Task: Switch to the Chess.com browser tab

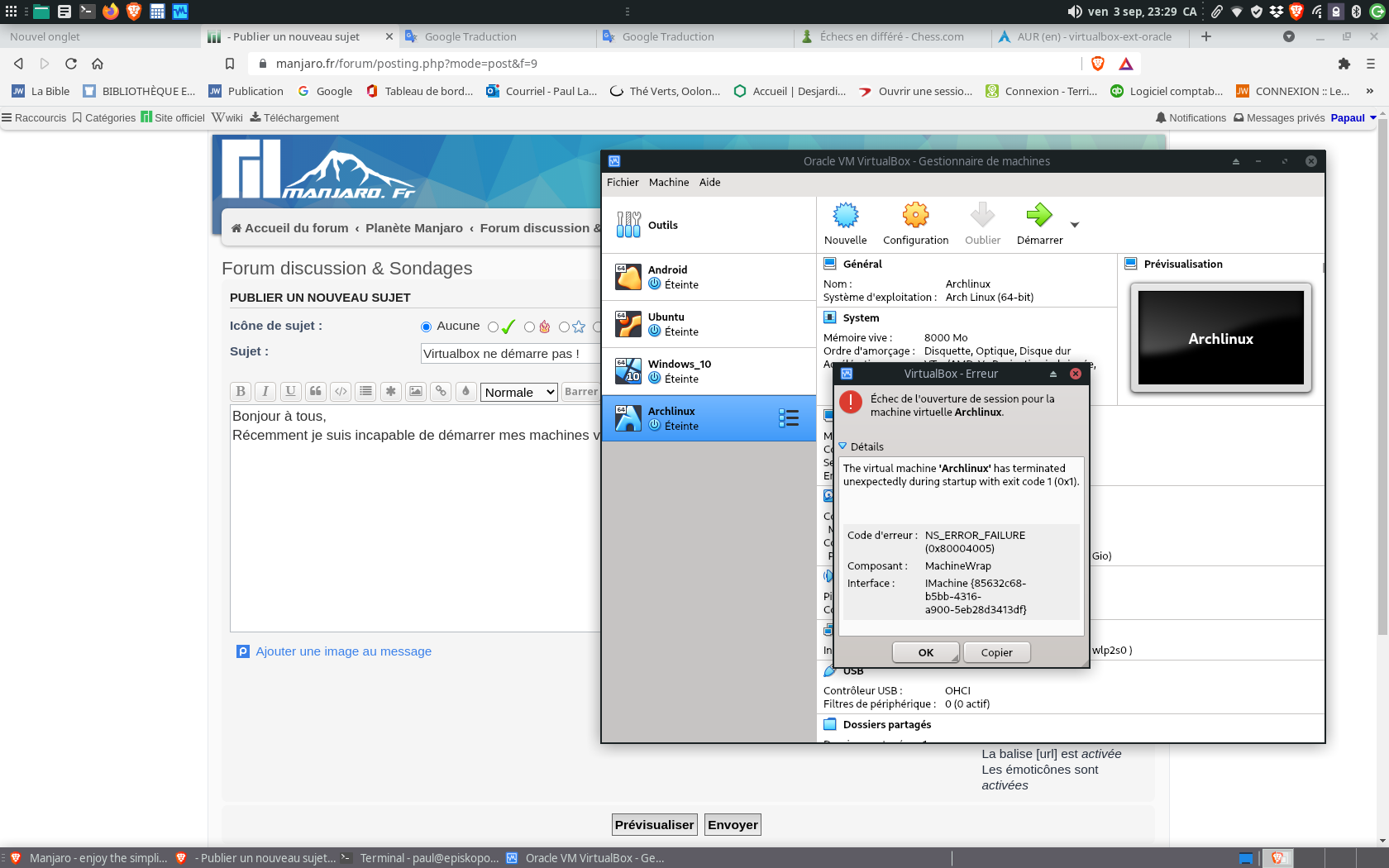Action: coord(893,36)
